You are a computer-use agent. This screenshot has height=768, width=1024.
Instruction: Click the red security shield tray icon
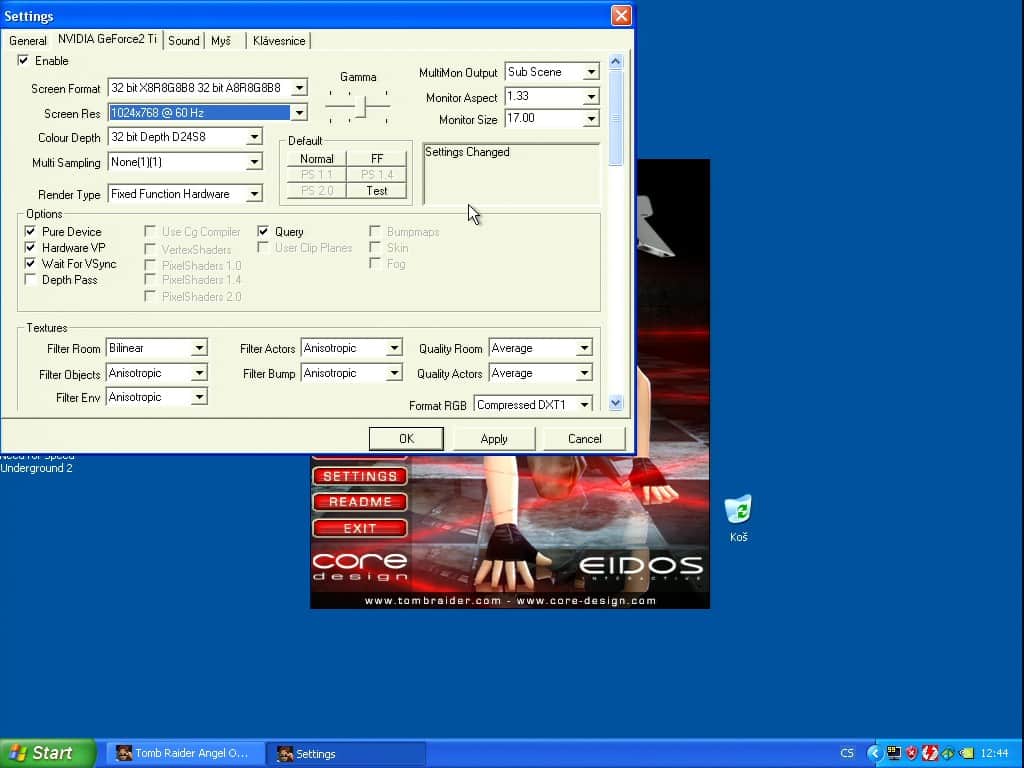912,753
